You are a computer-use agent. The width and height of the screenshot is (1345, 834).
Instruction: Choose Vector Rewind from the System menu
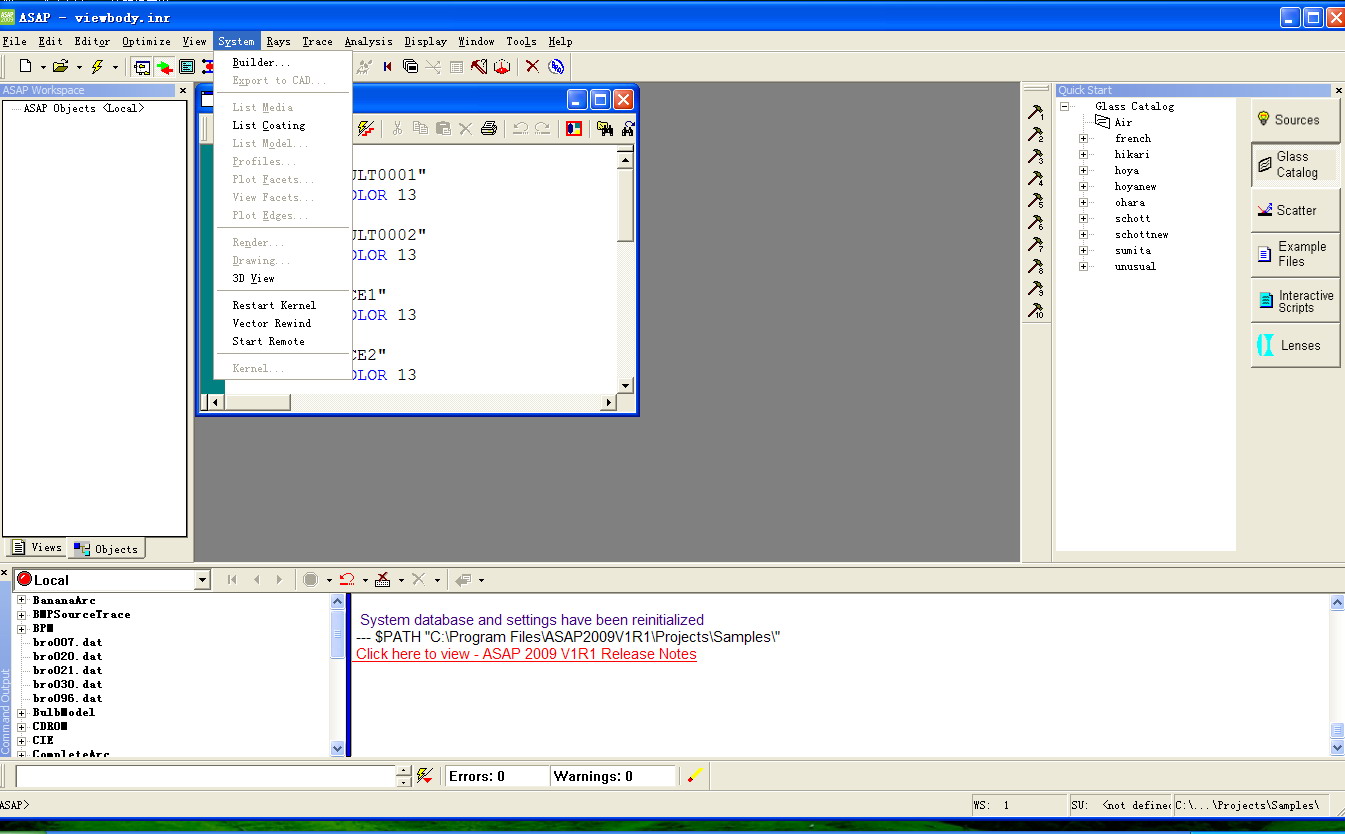click(283, 323)
